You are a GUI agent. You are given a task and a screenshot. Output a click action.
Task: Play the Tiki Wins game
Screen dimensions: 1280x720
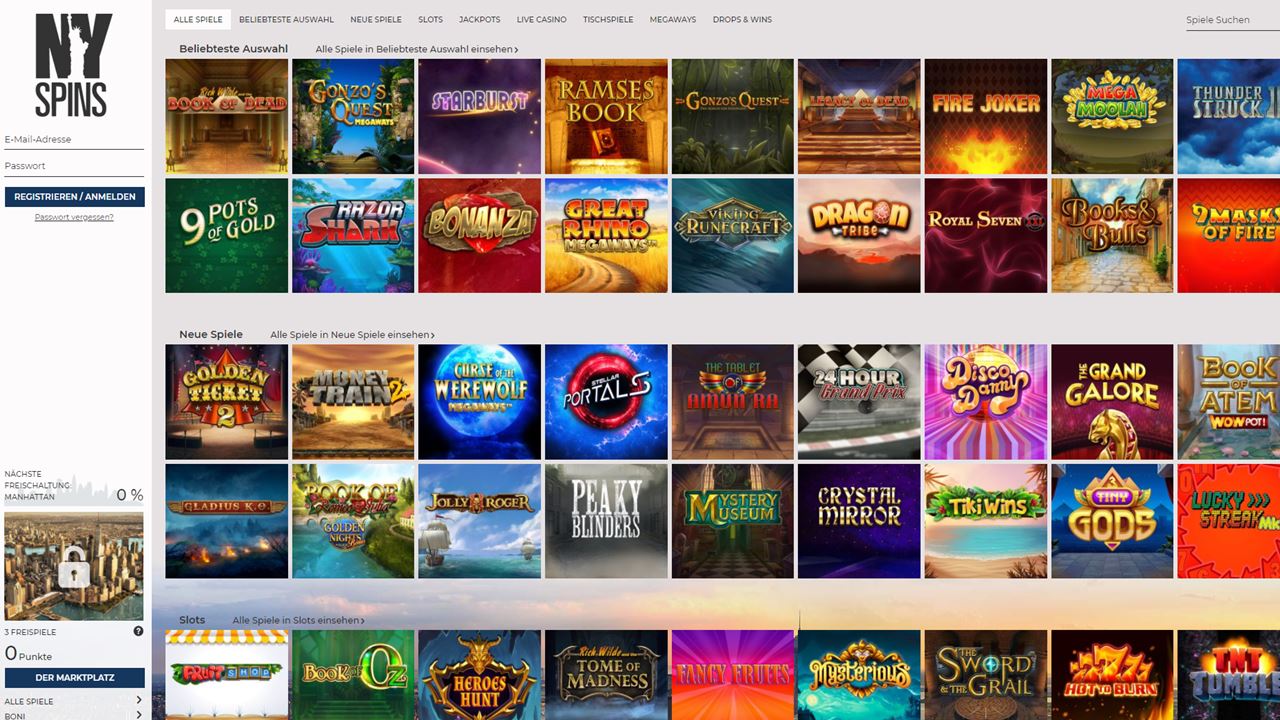986,521
